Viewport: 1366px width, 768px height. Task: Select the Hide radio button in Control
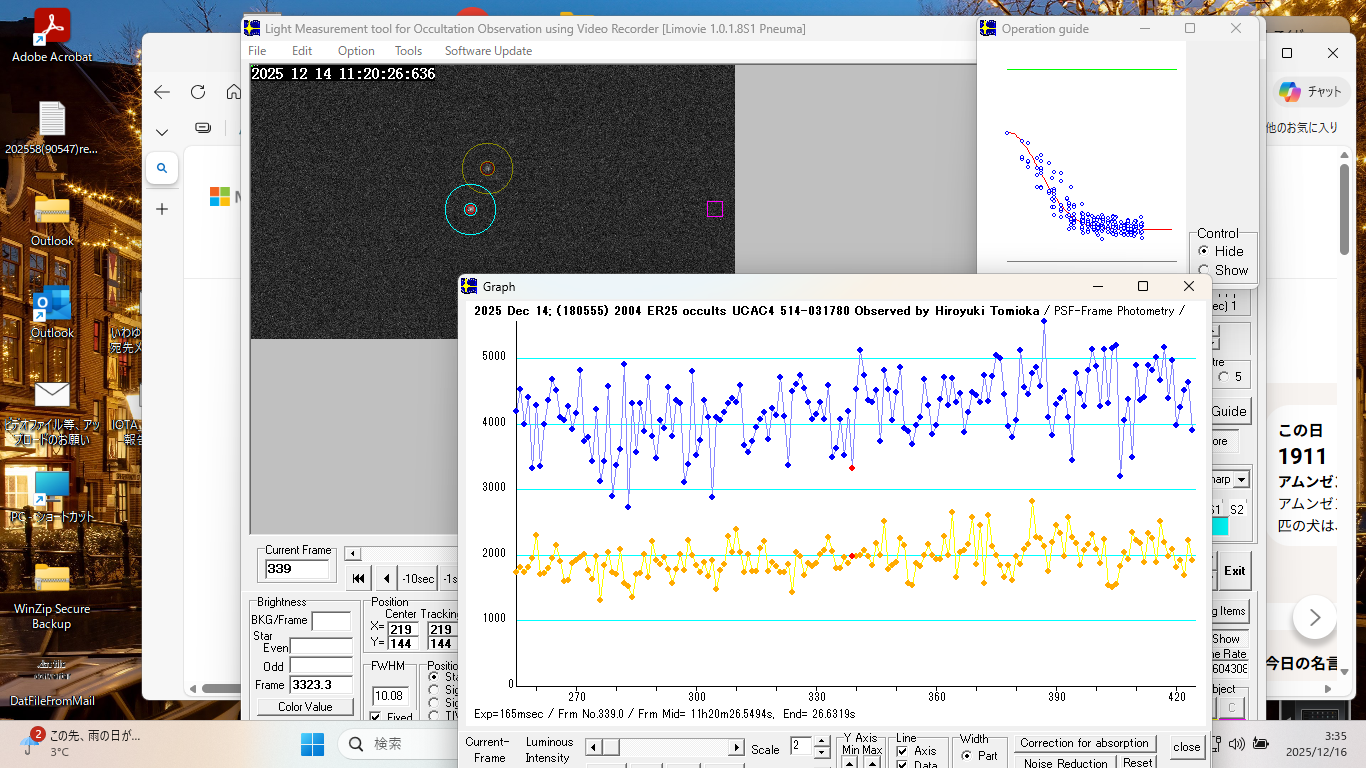pyautogui.click(x=1203, y=251)
